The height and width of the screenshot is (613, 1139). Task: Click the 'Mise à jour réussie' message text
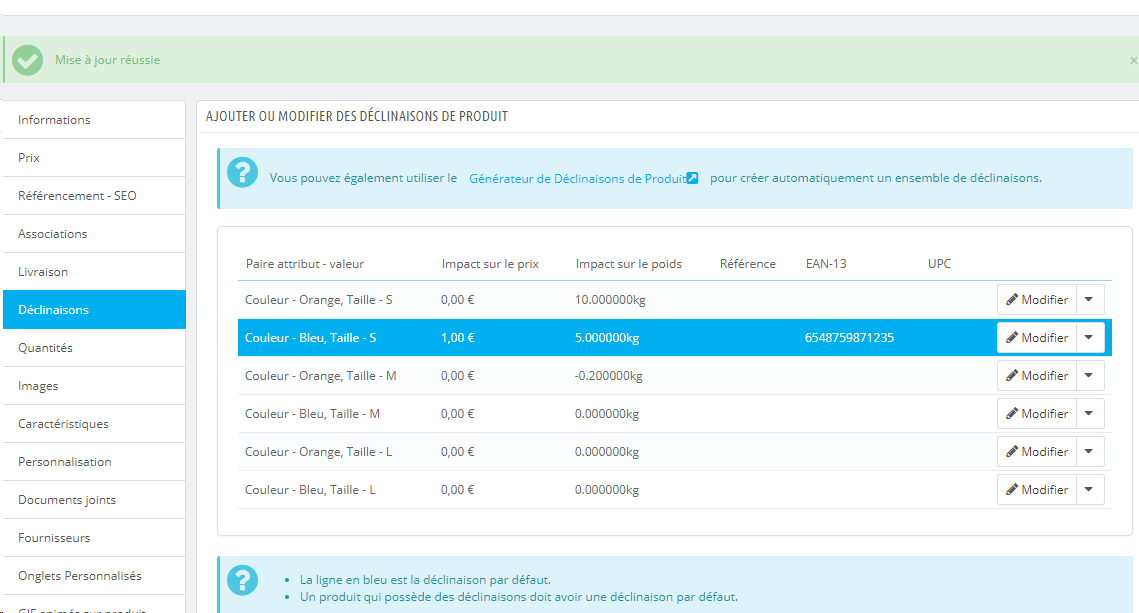pyautogui.click(x=108, y=60)
